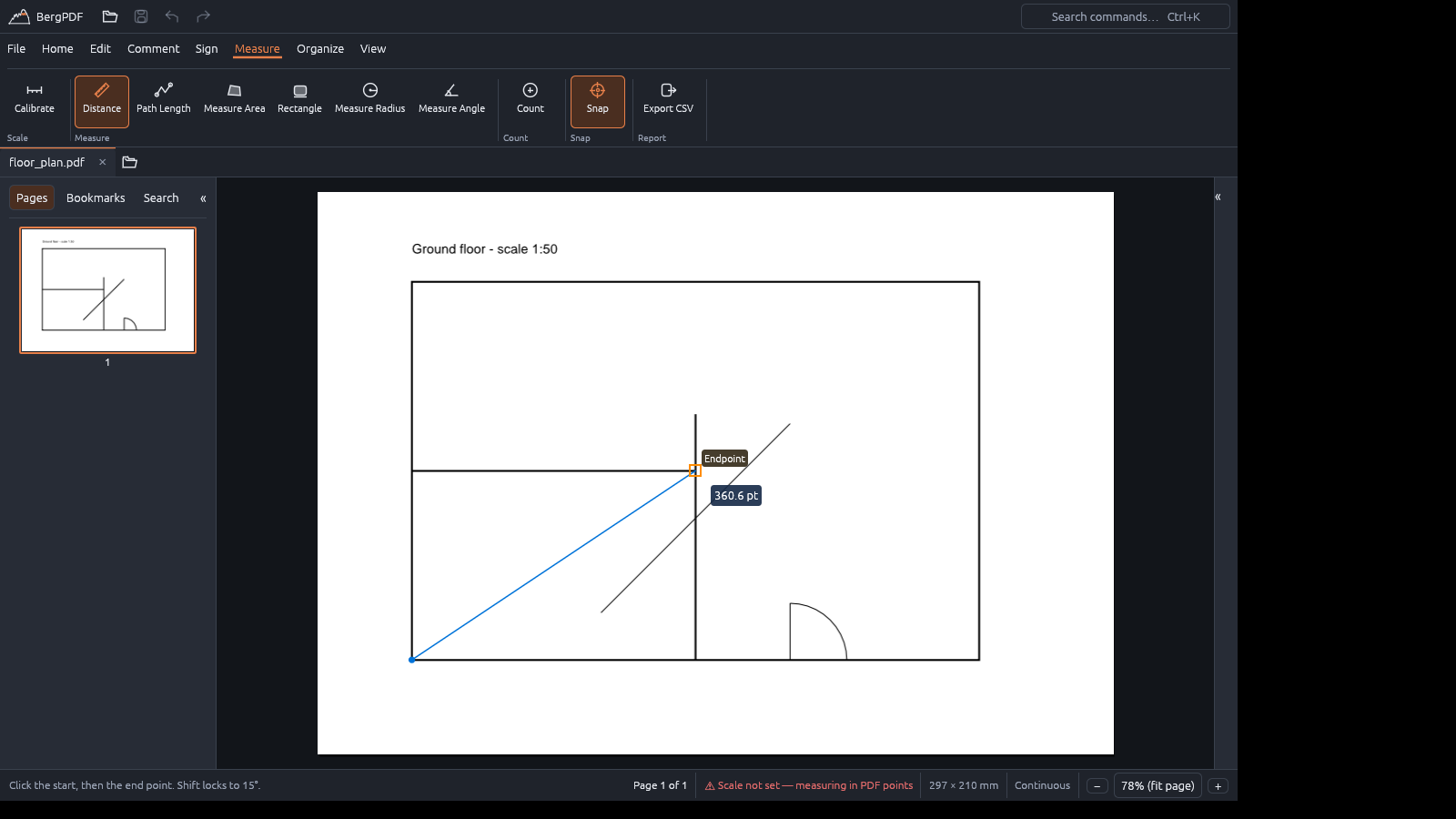Open the Edit ribbon tab

tap(100, 49)
